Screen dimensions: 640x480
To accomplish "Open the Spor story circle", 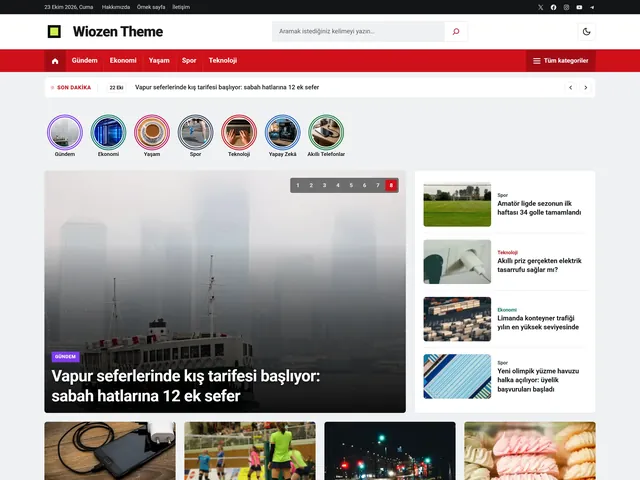I will (x=196, y=132).
